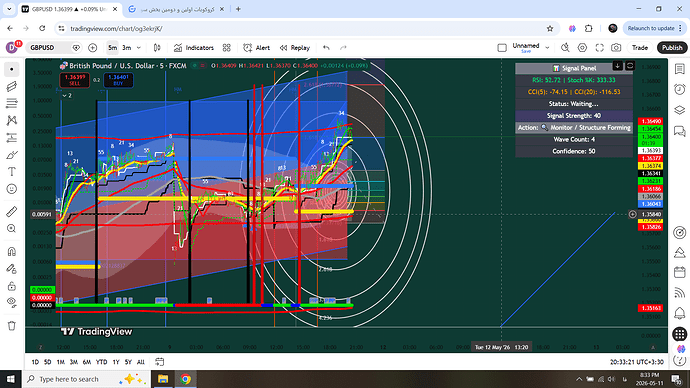Open the news feed icon
Viewport: 690px width, 388px height.
679,293
